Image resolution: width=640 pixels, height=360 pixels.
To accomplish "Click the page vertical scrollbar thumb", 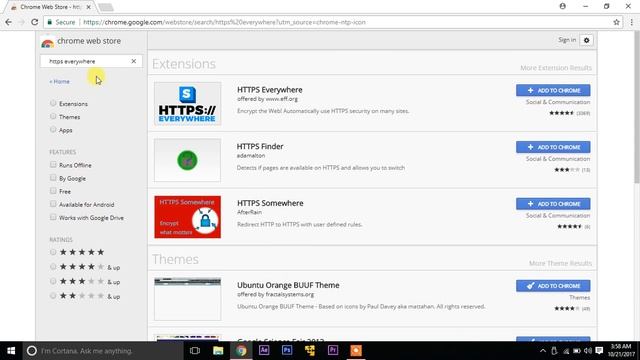I will pos(636,106).
